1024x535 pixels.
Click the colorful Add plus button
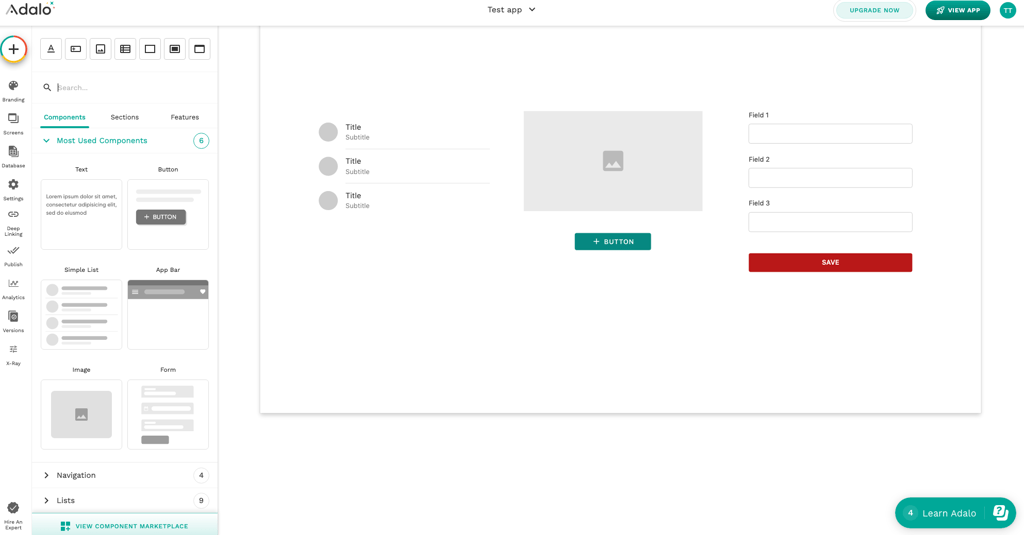coord(13,49)
